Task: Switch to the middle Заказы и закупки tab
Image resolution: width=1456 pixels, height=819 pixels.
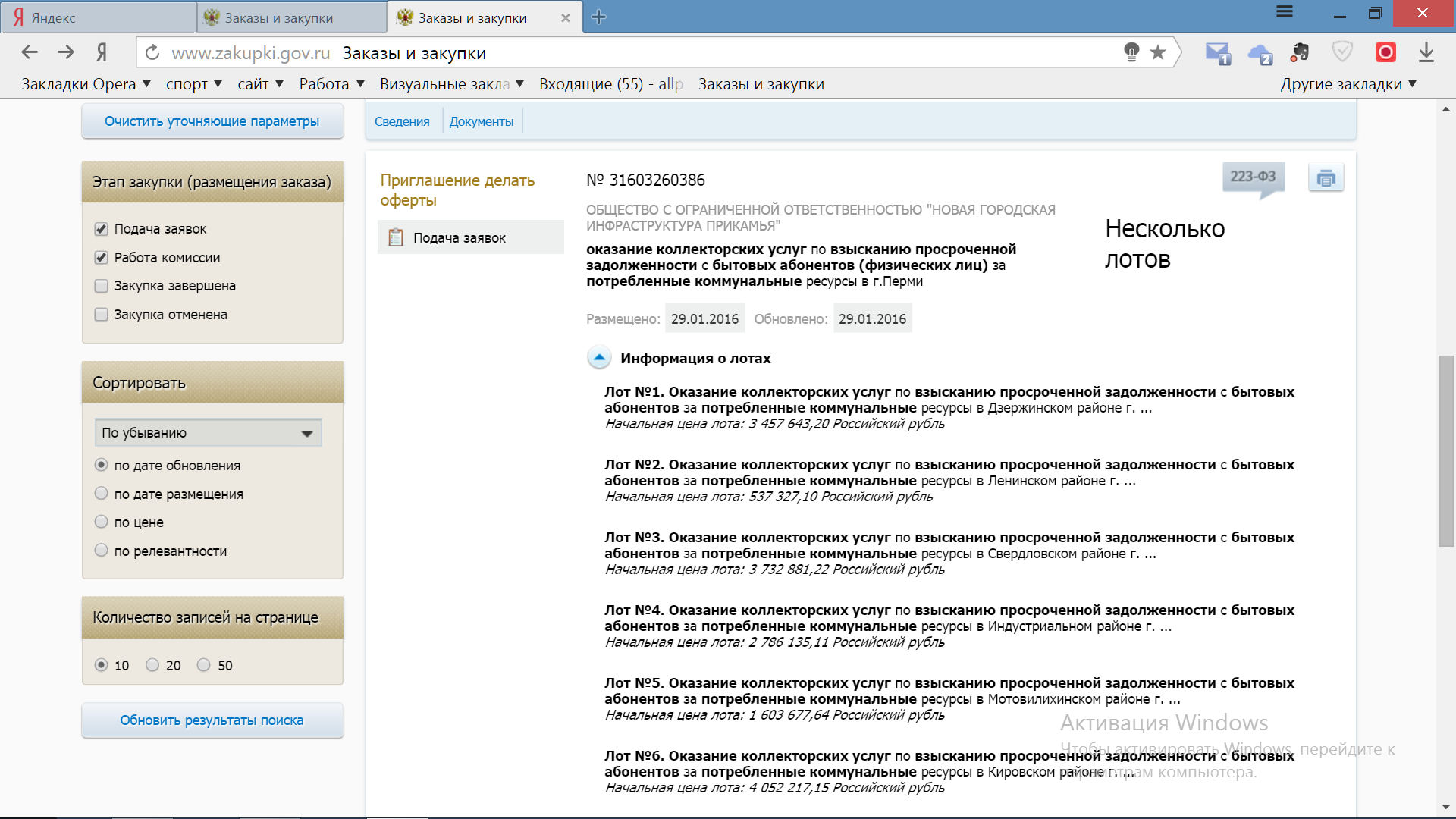Action: (x=292, y=17)
